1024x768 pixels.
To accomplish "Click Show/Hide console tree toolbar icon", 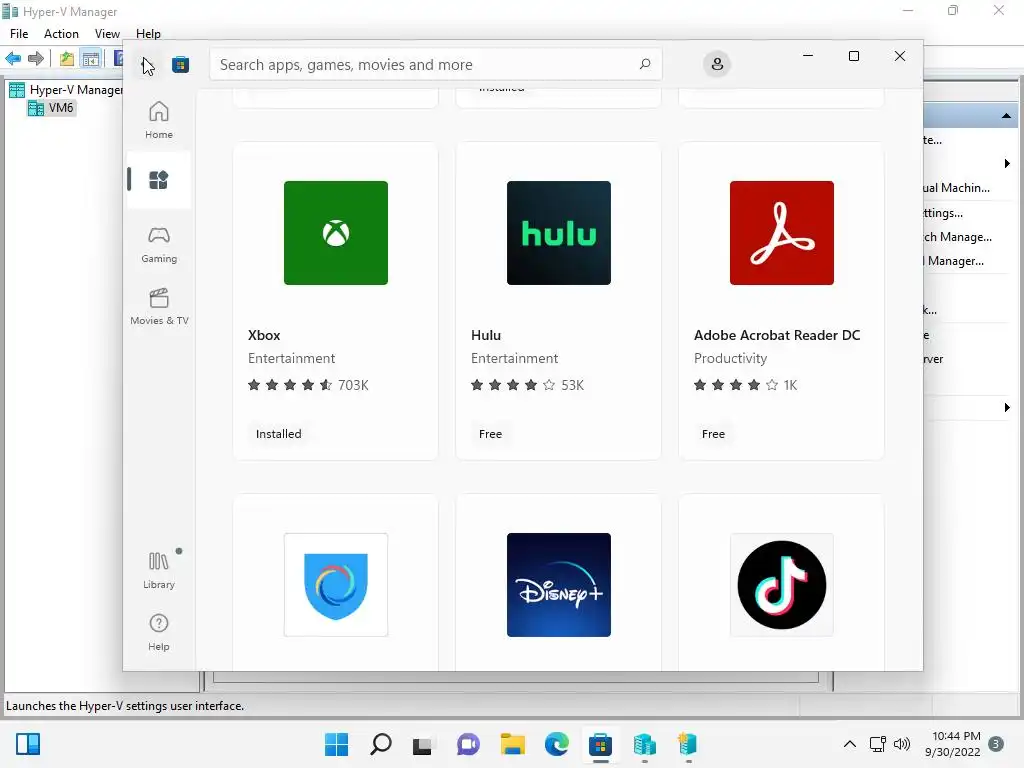I will tap(91, 58).
